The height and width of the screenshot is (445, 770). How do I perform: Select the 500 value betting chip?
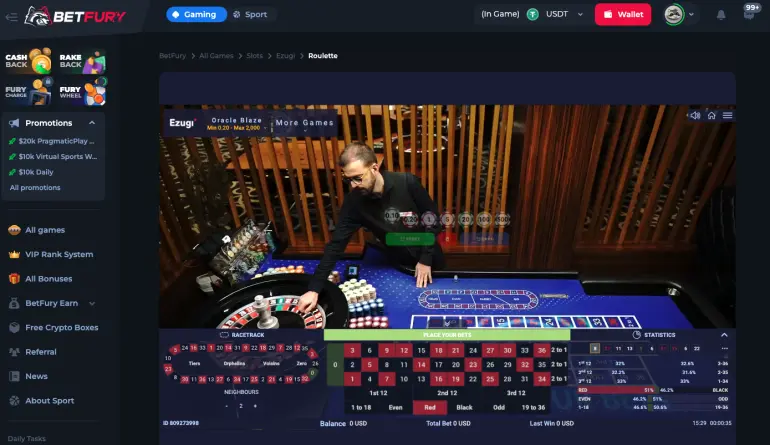click(502, 219)
